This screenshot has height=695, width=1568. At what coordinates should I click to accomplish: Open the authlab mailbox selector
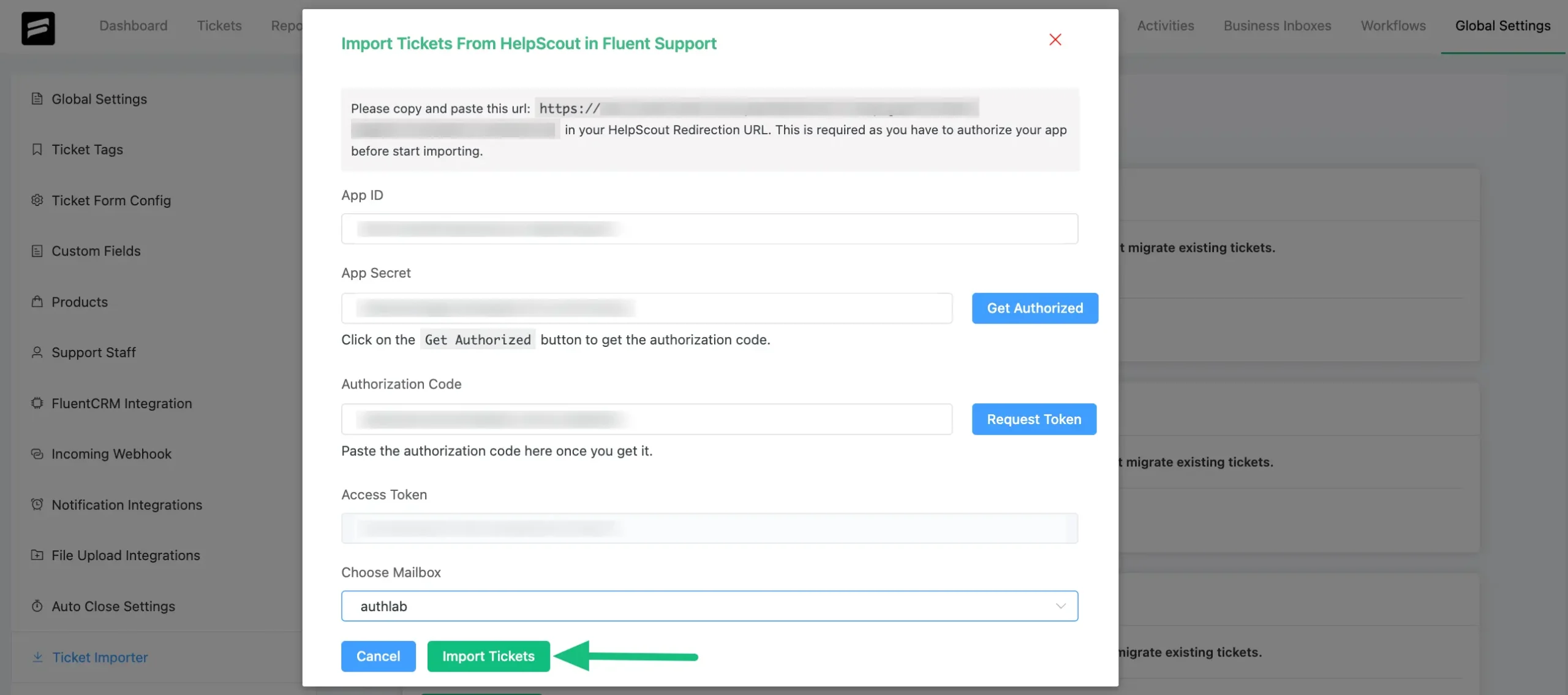[x=709, y=606]
